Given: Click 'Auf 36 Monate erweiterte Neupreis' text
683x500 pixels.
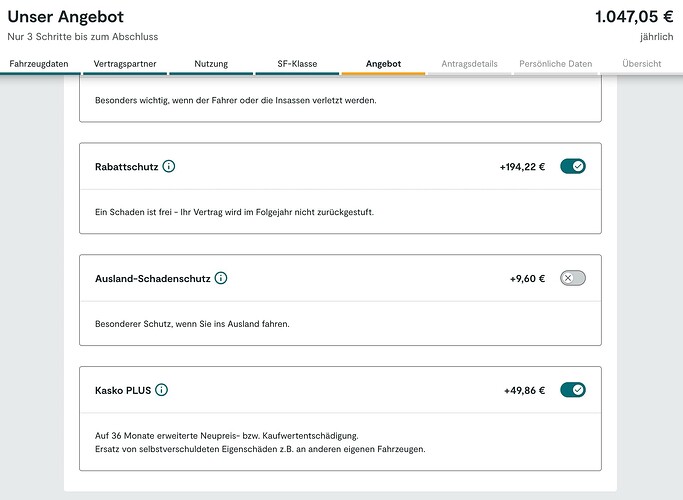Looking at the screenshot, I should (x=227, y=436).
